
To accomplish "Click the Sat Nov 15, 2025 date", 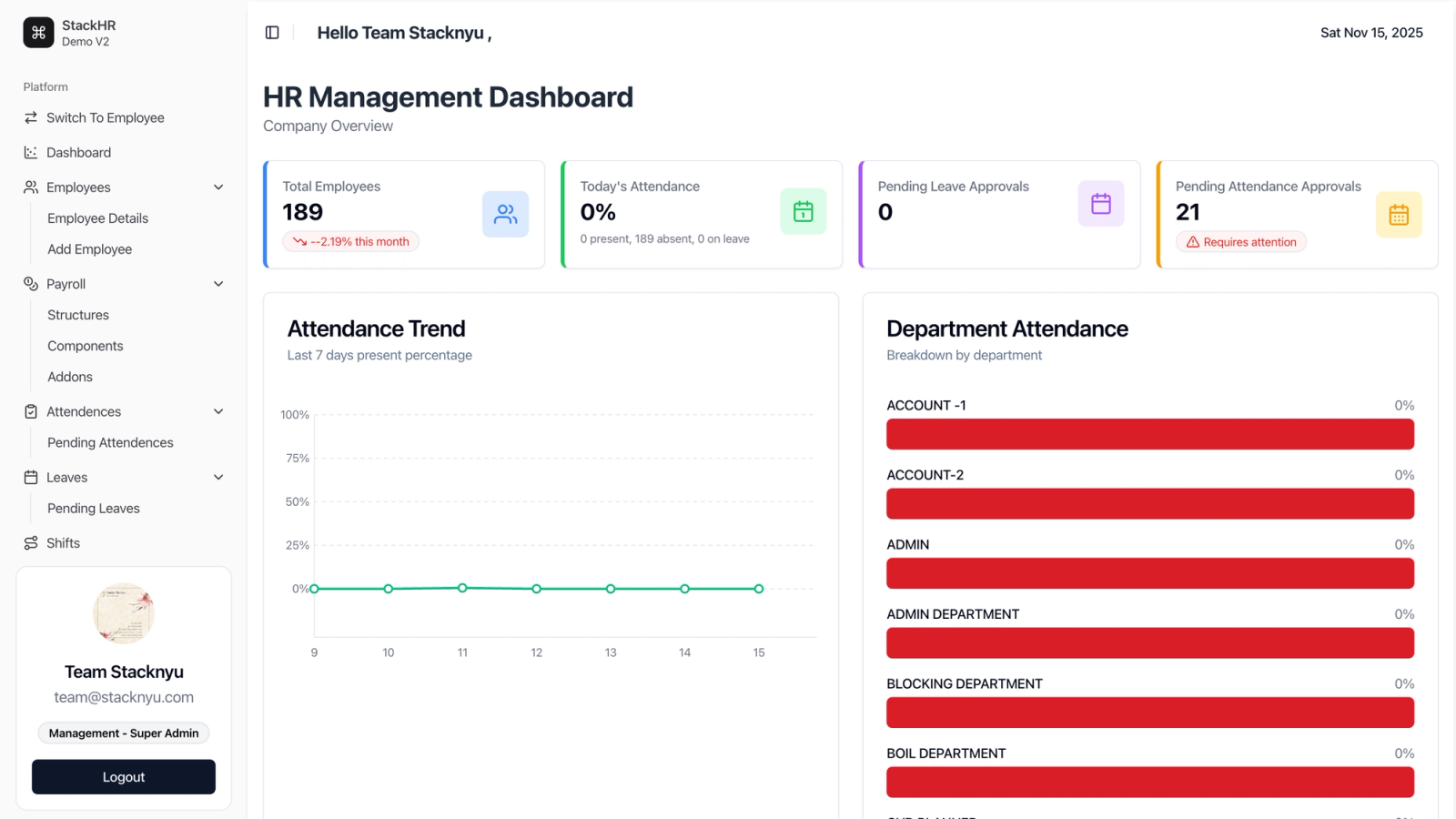I will coord(1371,33).
